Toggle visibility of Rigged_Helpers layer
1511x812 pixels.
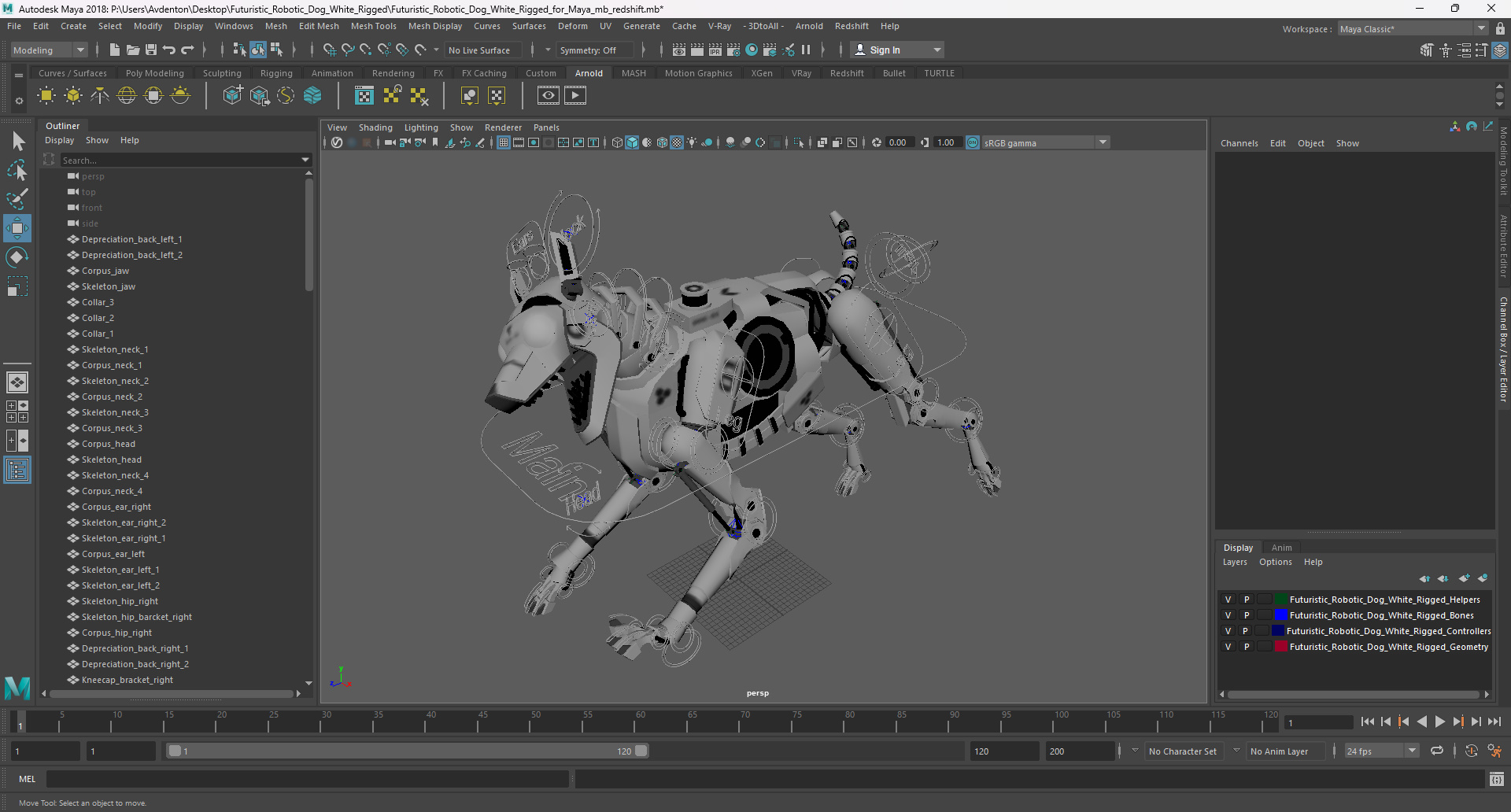pos(1228,600)
